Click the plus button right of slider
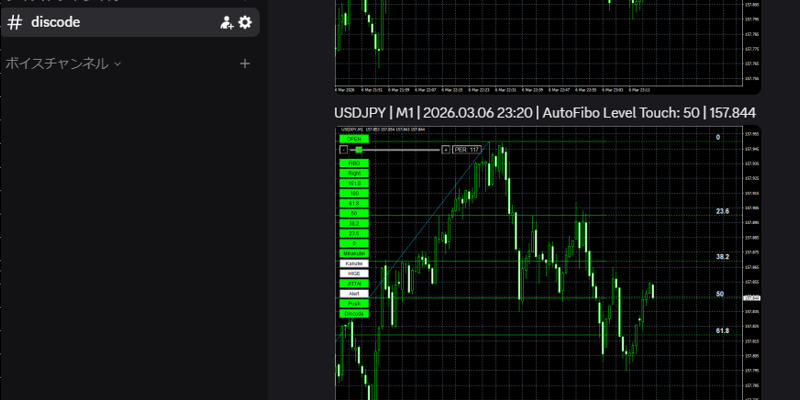 [x=445, y=149]
